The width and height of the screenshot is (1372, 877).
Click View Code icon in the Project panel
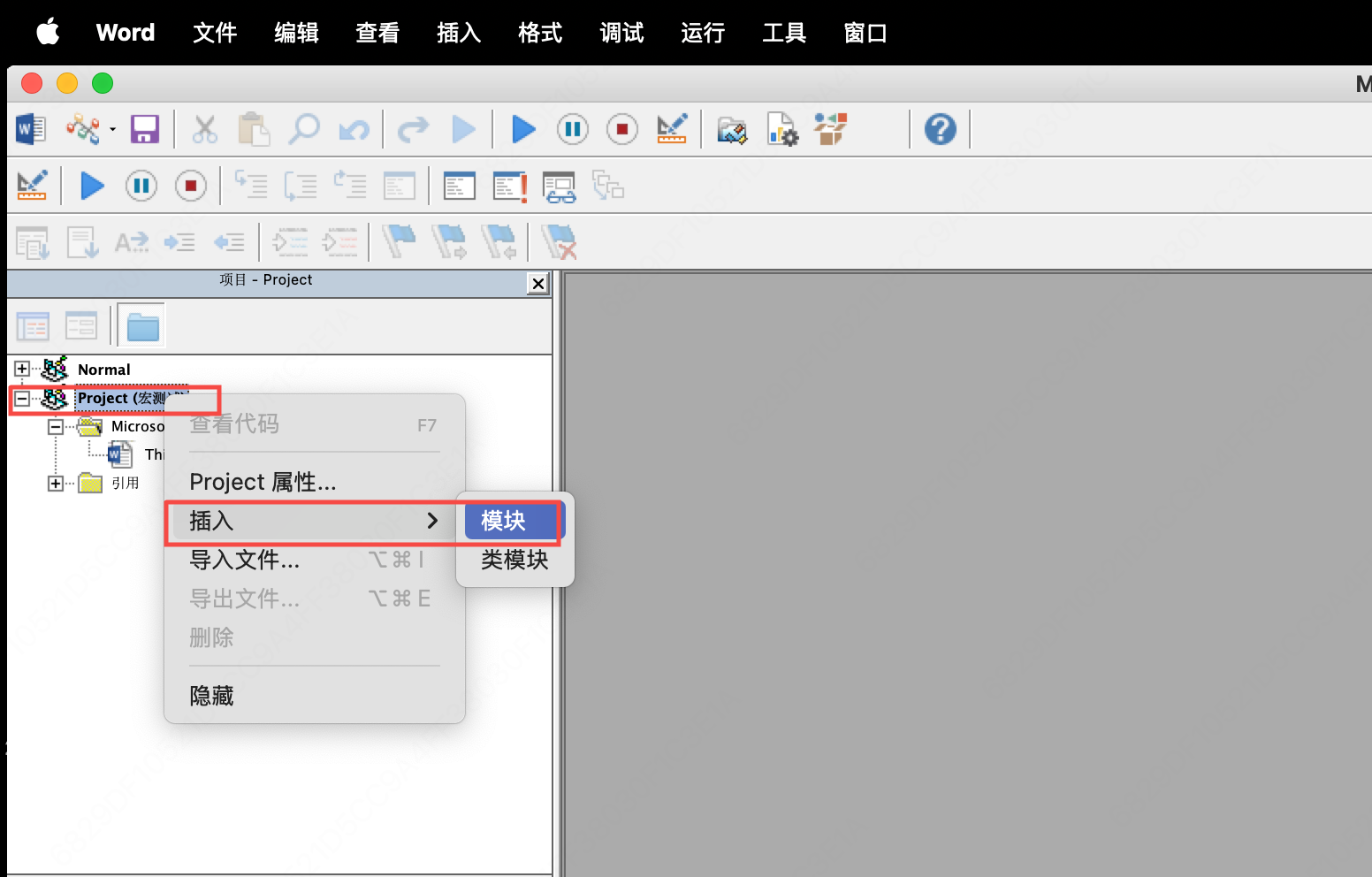coord(33,326)
